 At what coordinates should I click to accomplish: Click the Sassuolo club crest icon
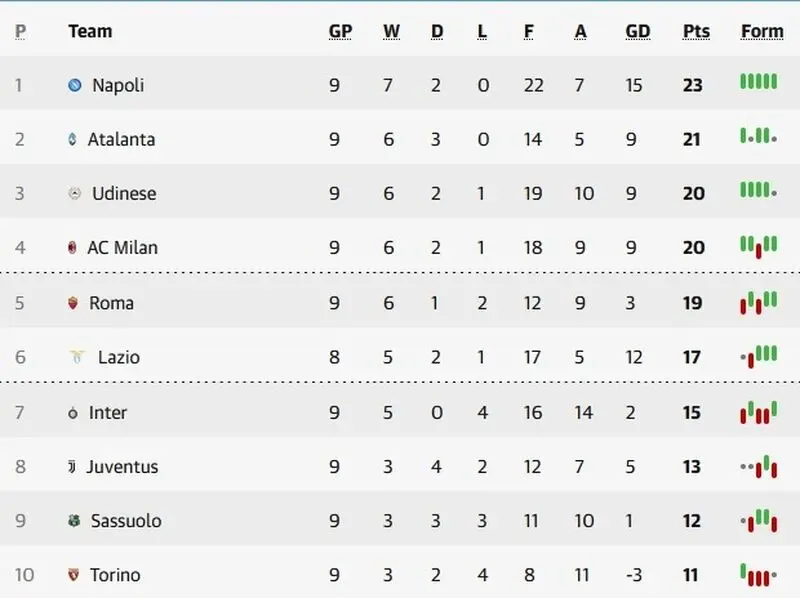[x=74, y=520]
